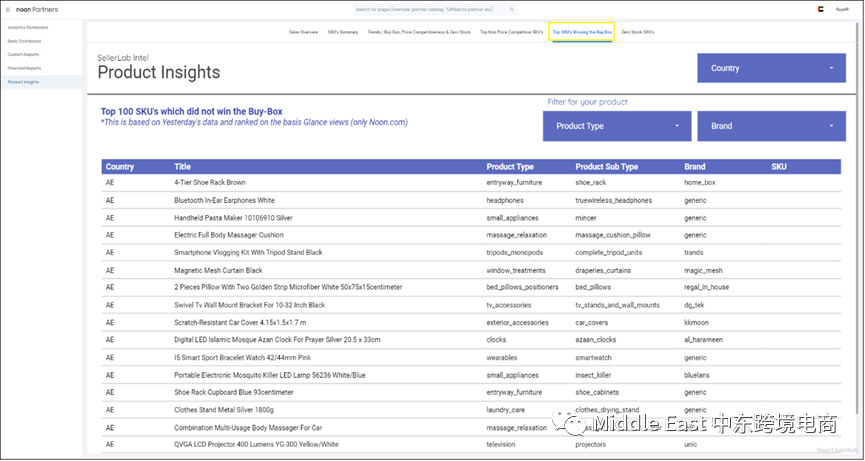
Task: Select Clothes Stand Metal Silver 1800g
Action: click(x=224, y=410)
